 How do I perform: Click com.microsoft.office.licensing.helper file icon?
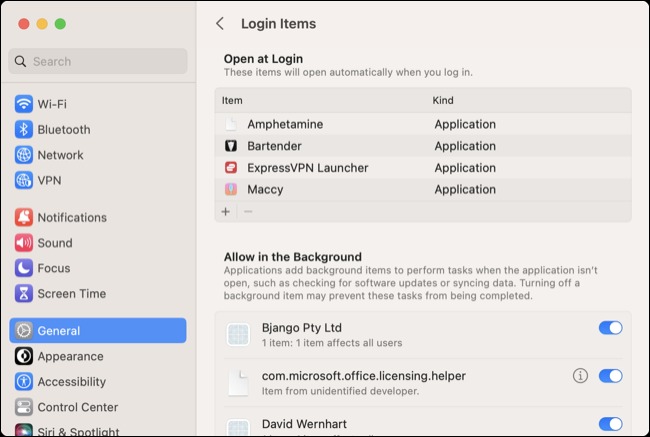tap(239, 383)
